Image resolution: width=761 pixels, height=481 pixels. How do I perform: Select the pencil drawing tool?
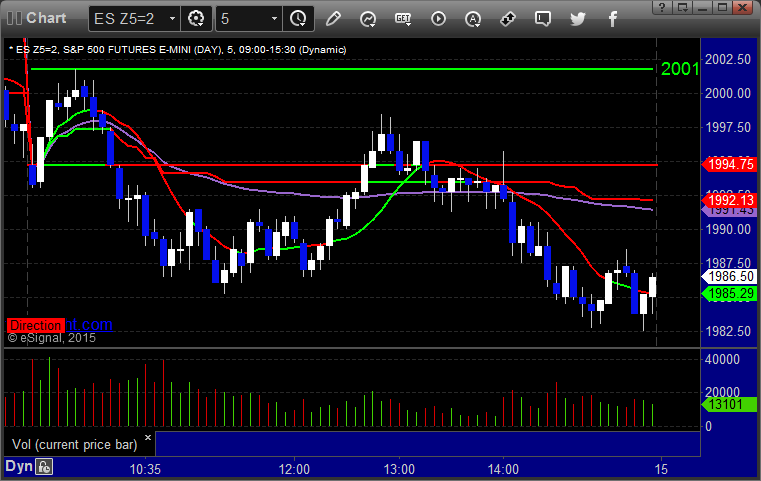coord(333,18)
